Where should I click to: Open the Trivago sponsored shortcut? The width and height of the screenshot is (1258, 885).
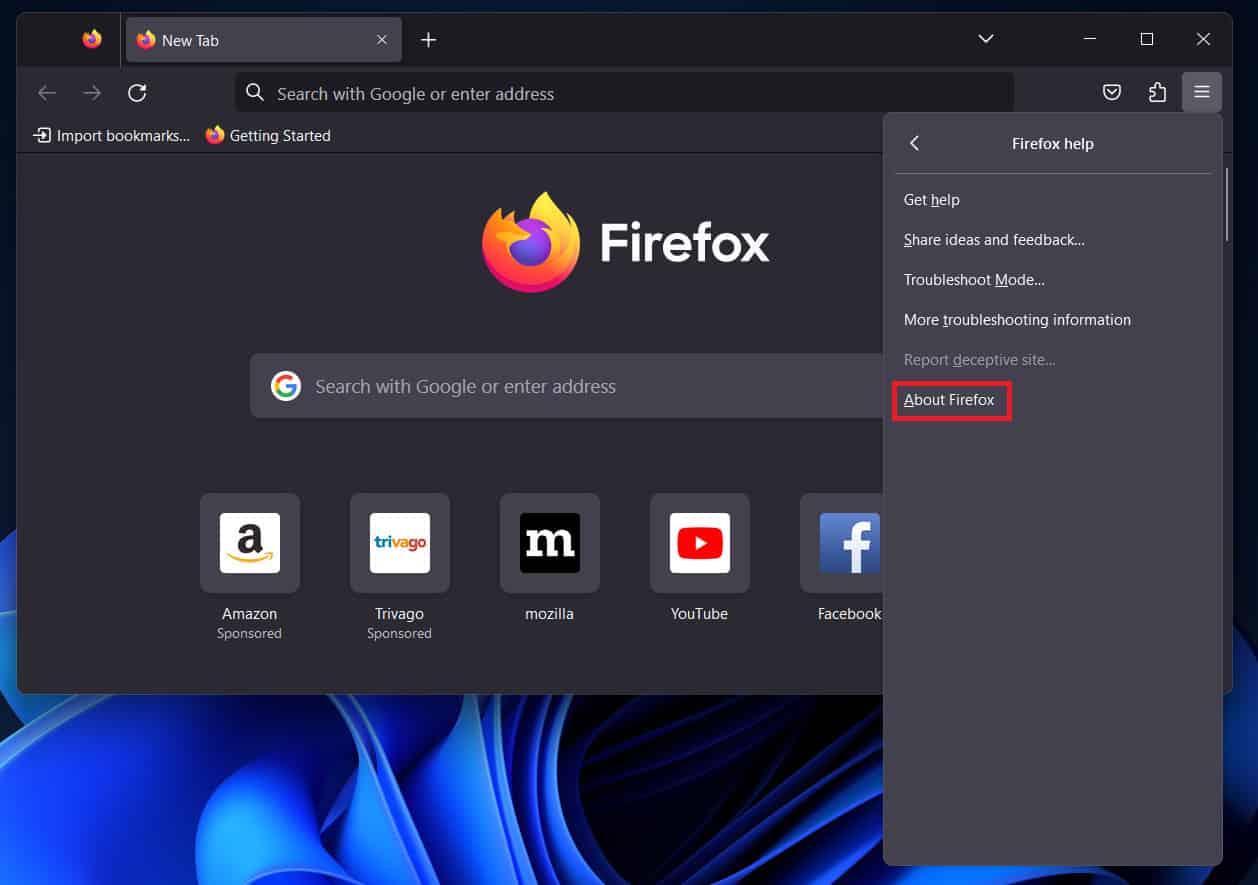[x=400, y=543]
